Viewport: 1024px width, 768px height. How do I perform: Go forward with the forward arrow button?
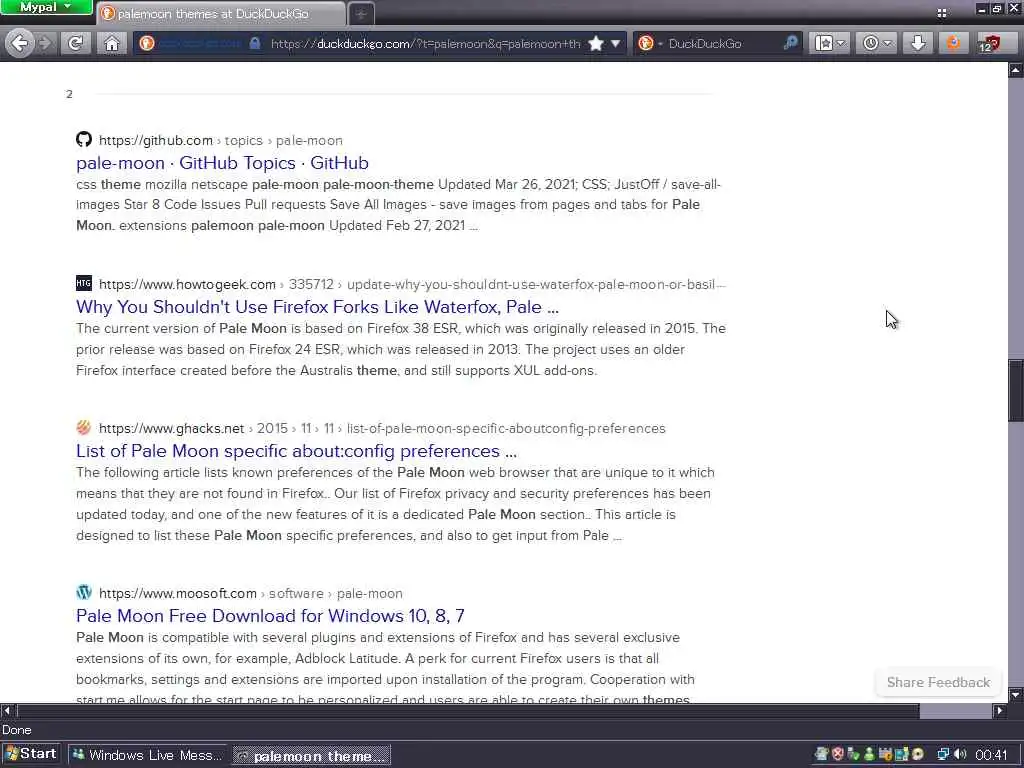[x=44, y=44]
